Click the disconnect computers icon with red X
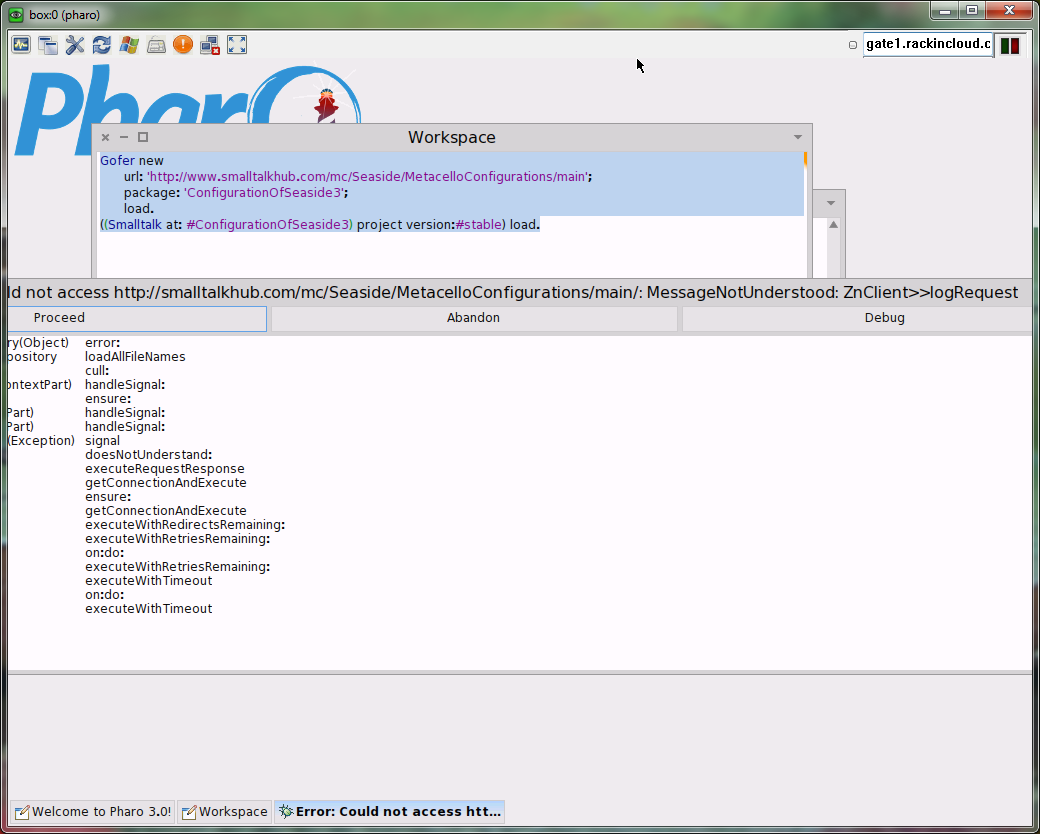 210,44
